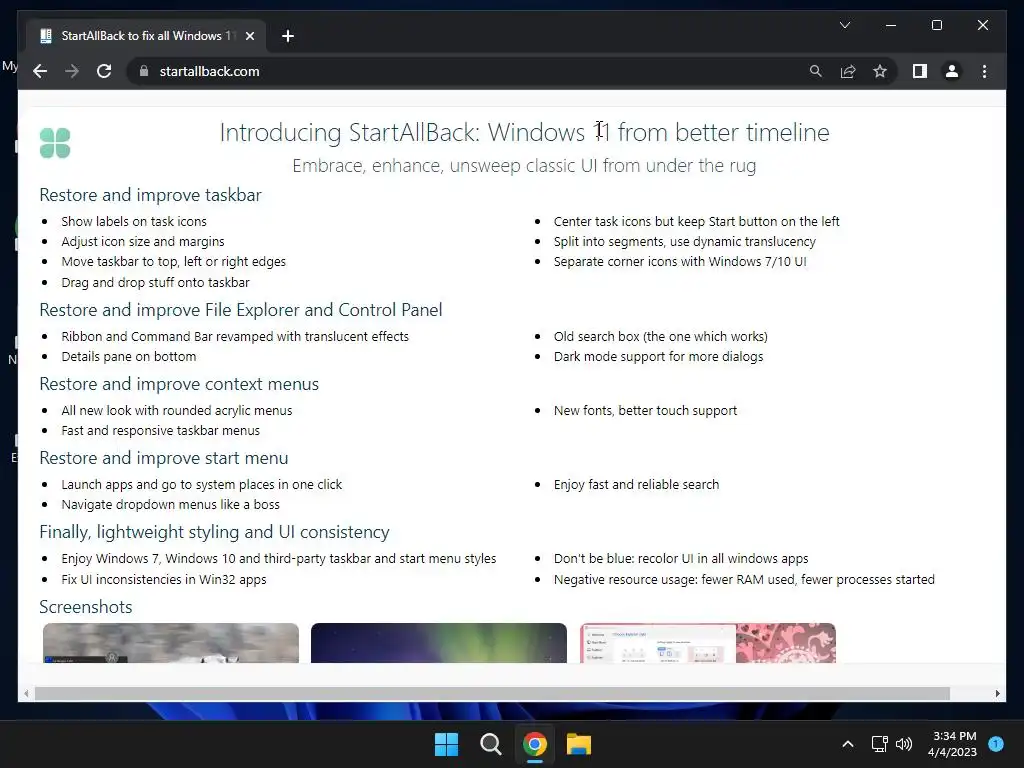Click 'Fix UI inconsistencies in Win32 apps'
This screenshot has height=768, width=1024.
pyautogui.click(x=164, y=579)
